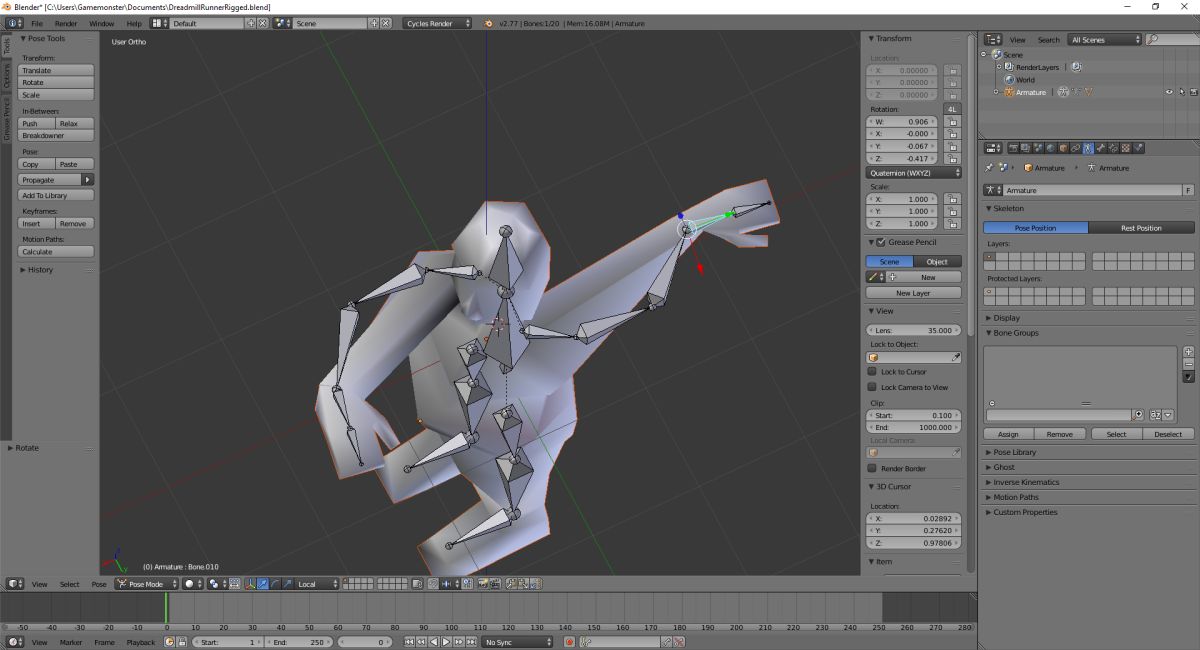Expand the Inverse Kinematics panel
Screen dimensions: 1200x650
1026,482
